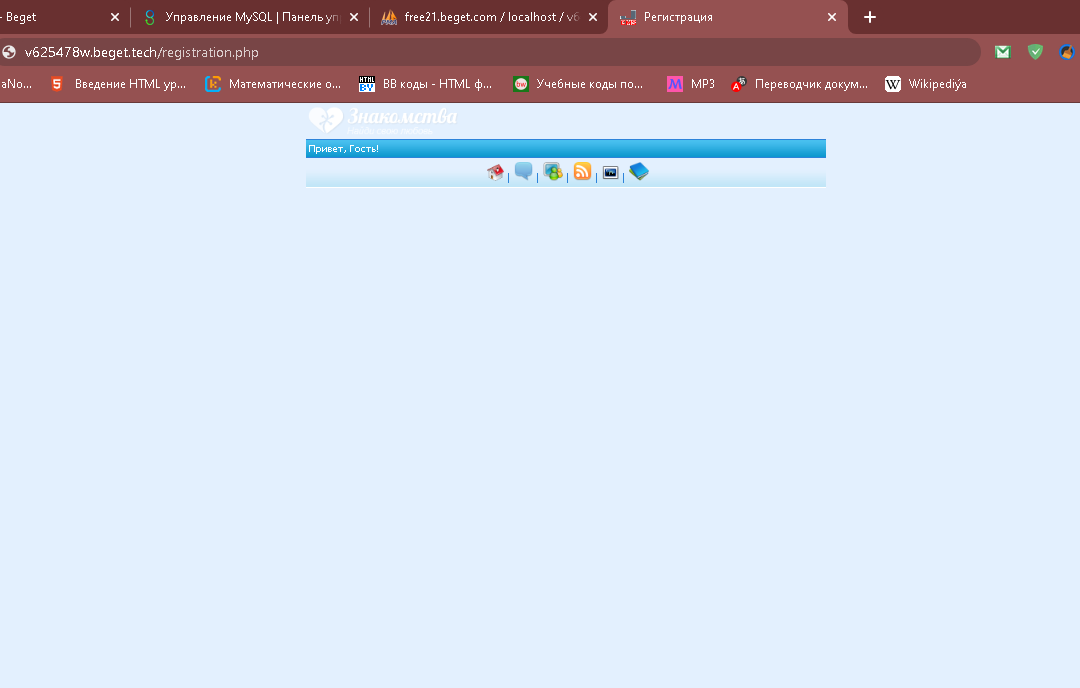Open BB коды - HTML bookmark

pyautogui.click(x=426, y=84)
